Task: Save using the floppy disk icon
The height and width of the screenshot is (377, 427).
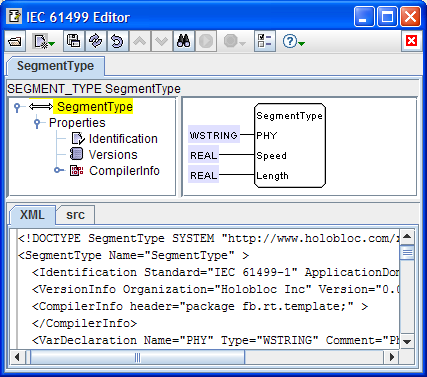Action: [74, 41]
